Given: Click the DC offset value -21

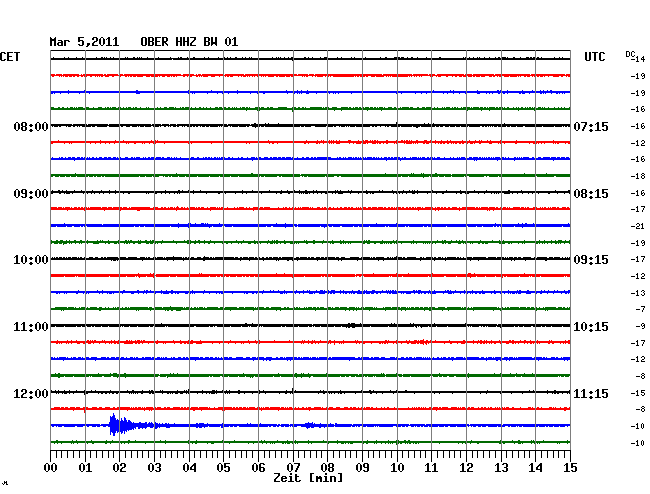Looking at the screenshot, I should [x=638, y=226].
